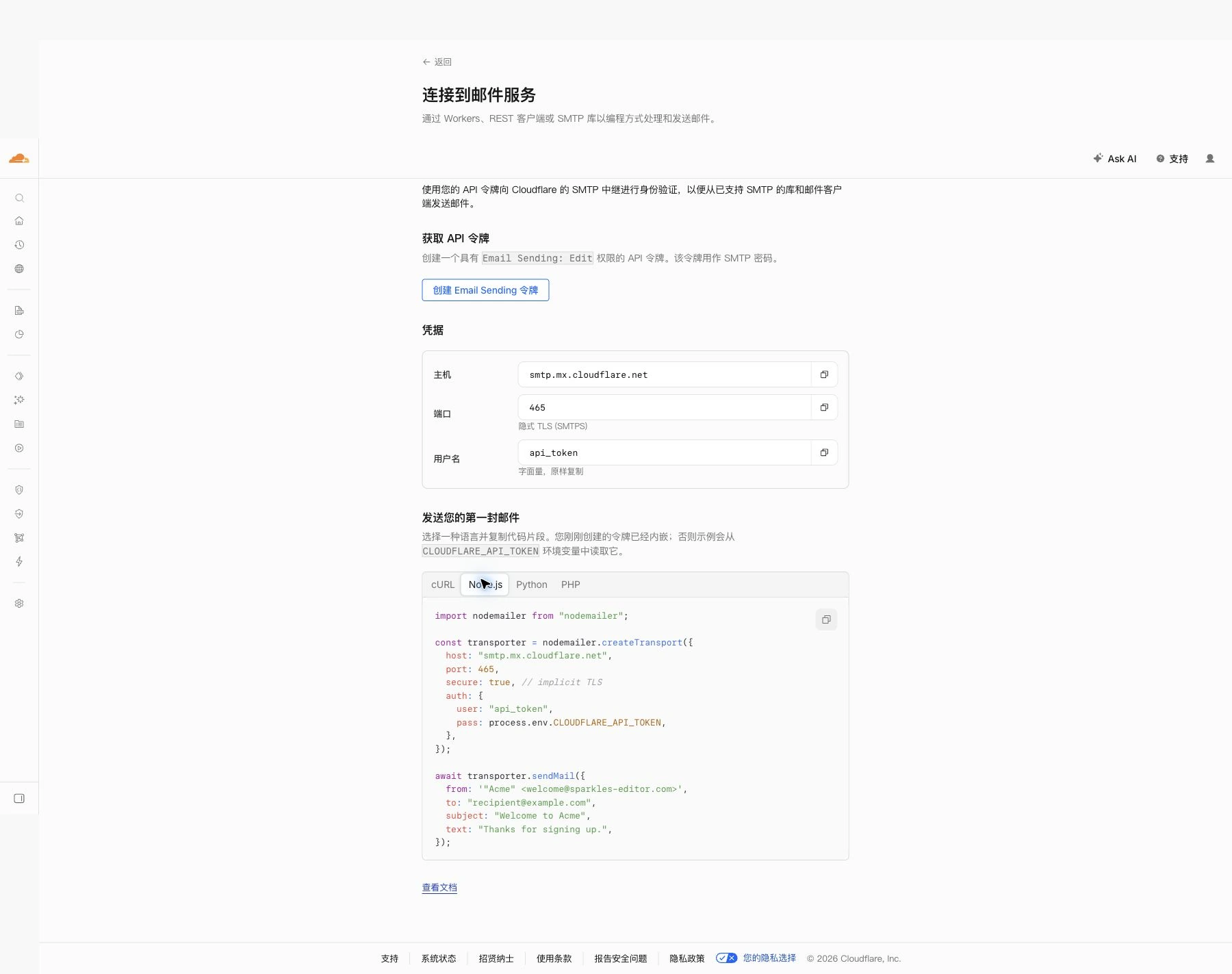This screenshot has width=1232, height=974.
Task: Open the globe domains icon in sidebar
Action: pos(19,268)
